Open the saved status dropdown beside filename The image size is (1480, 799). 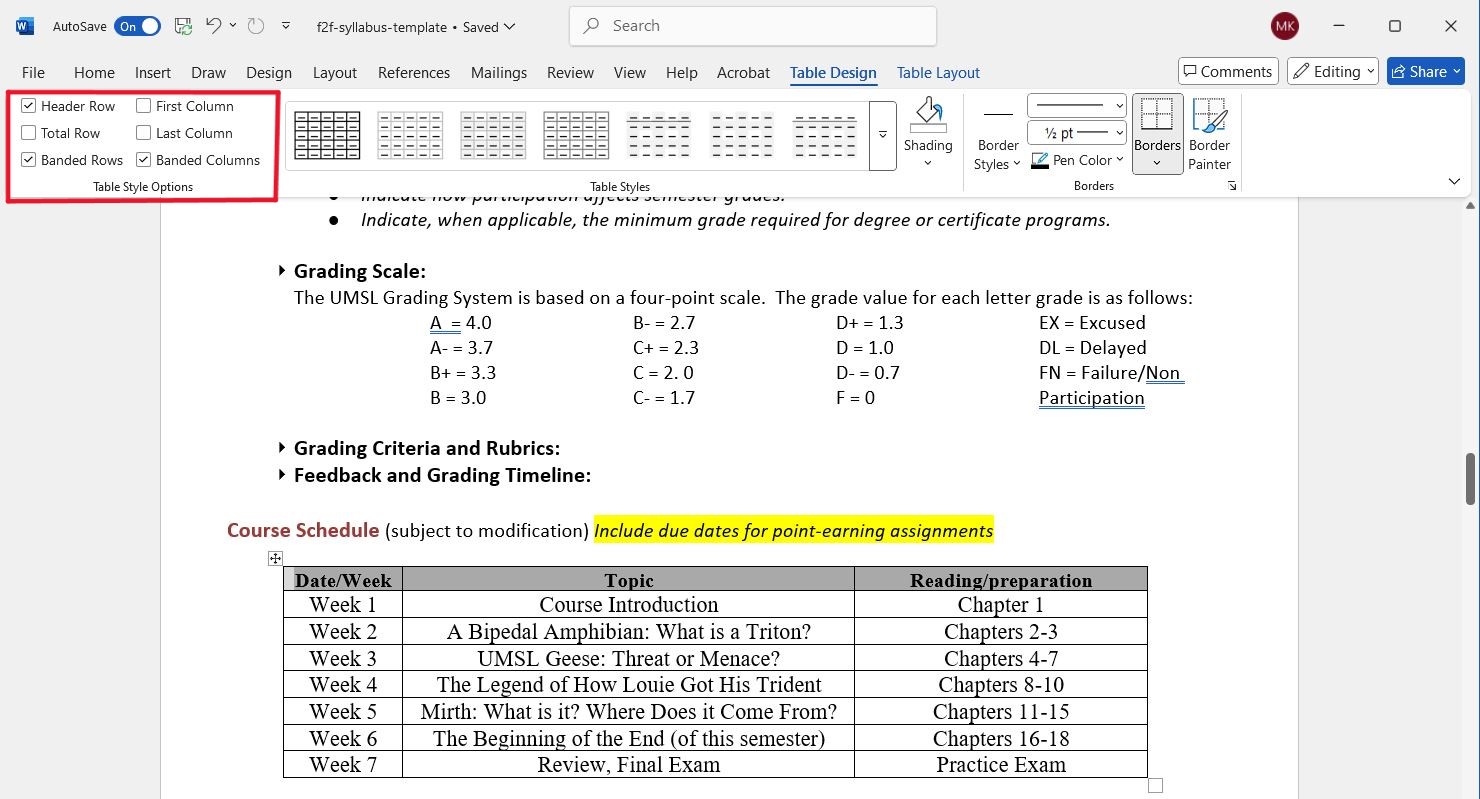pyautogui.click(x=510, y=27)
